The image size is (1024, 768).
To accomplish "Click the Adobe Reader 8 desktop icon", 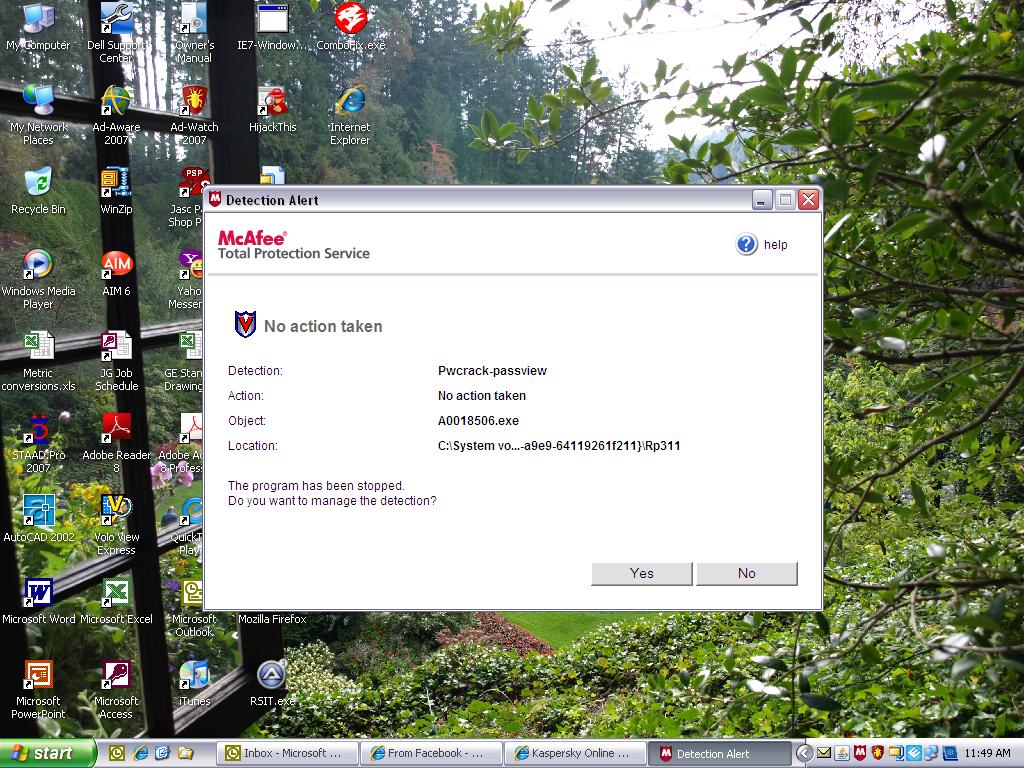I will 117,443.
